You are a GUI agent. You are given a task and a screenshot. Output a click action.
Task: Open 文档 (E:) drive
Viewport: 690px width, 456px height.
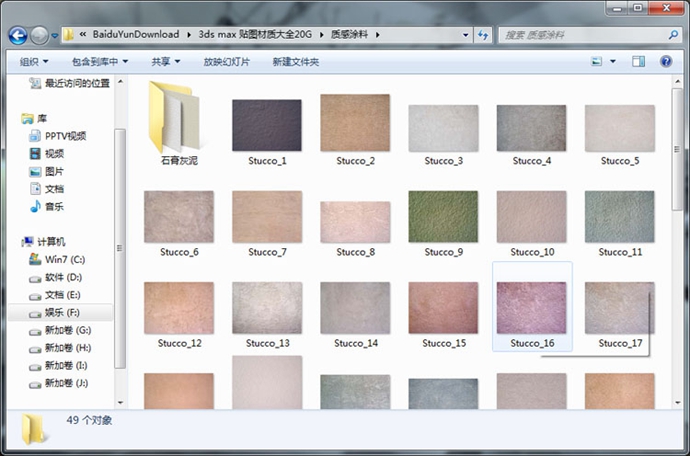(x=55, y=295)
